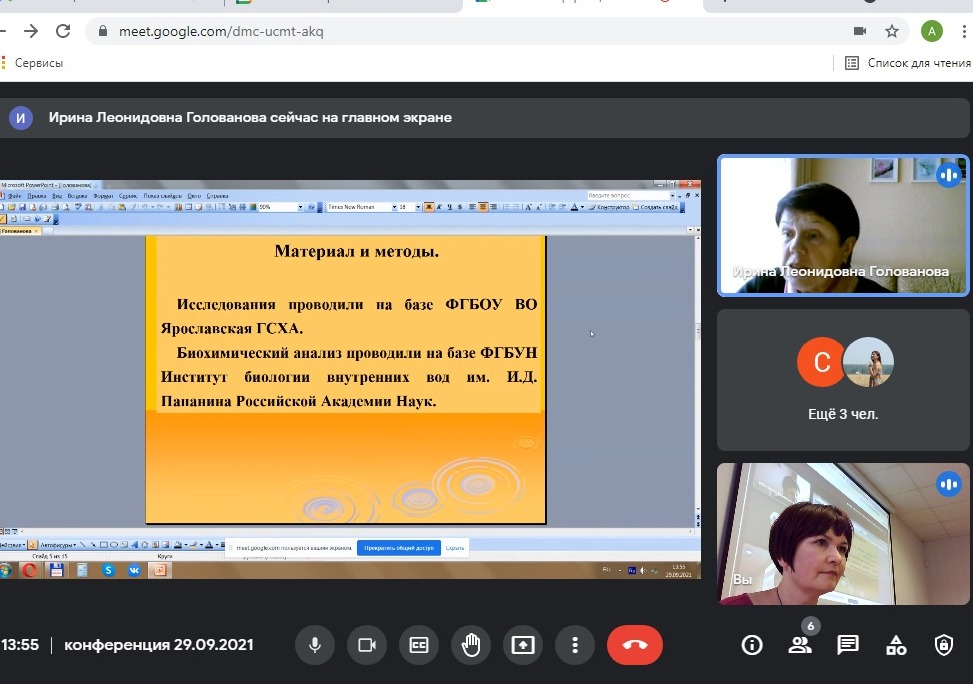Show the participants list people icon
The image size is (973, 684).
800,646
